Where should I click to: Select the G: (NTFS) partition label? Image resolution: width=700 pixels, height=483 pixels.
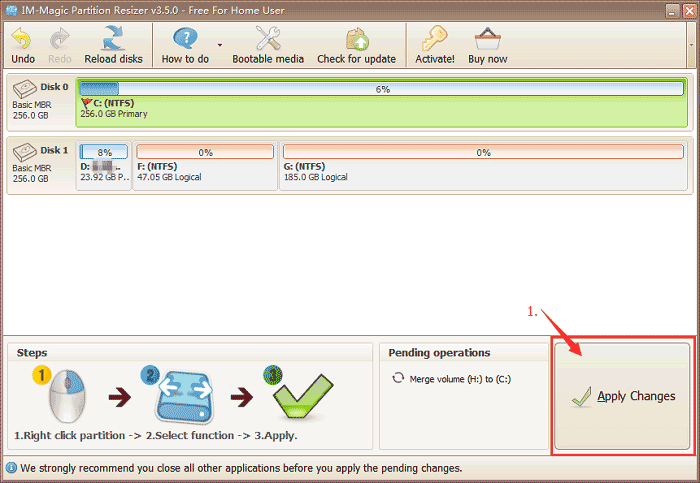[304, 167]
